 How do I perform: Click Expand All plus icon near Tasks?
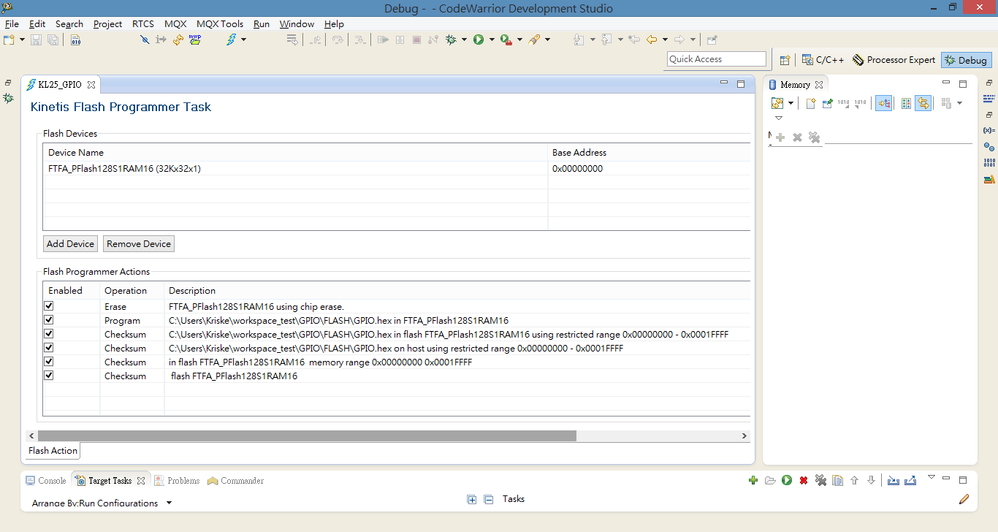pyautogui.click(x=472, y=500)
